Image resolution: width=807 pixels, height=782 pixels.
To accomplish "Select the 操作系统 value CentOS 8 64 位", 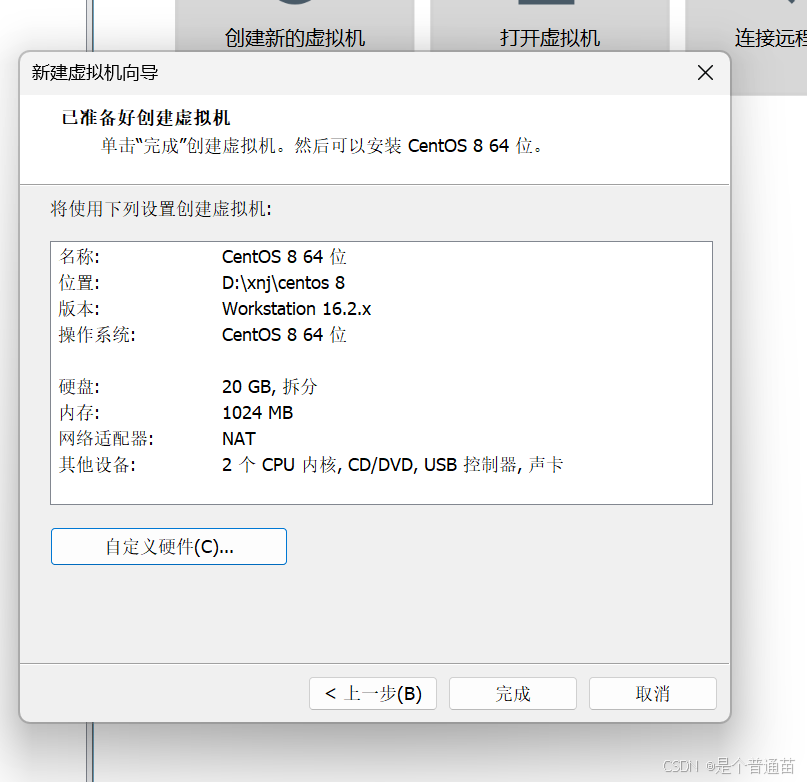I will 284,335.
